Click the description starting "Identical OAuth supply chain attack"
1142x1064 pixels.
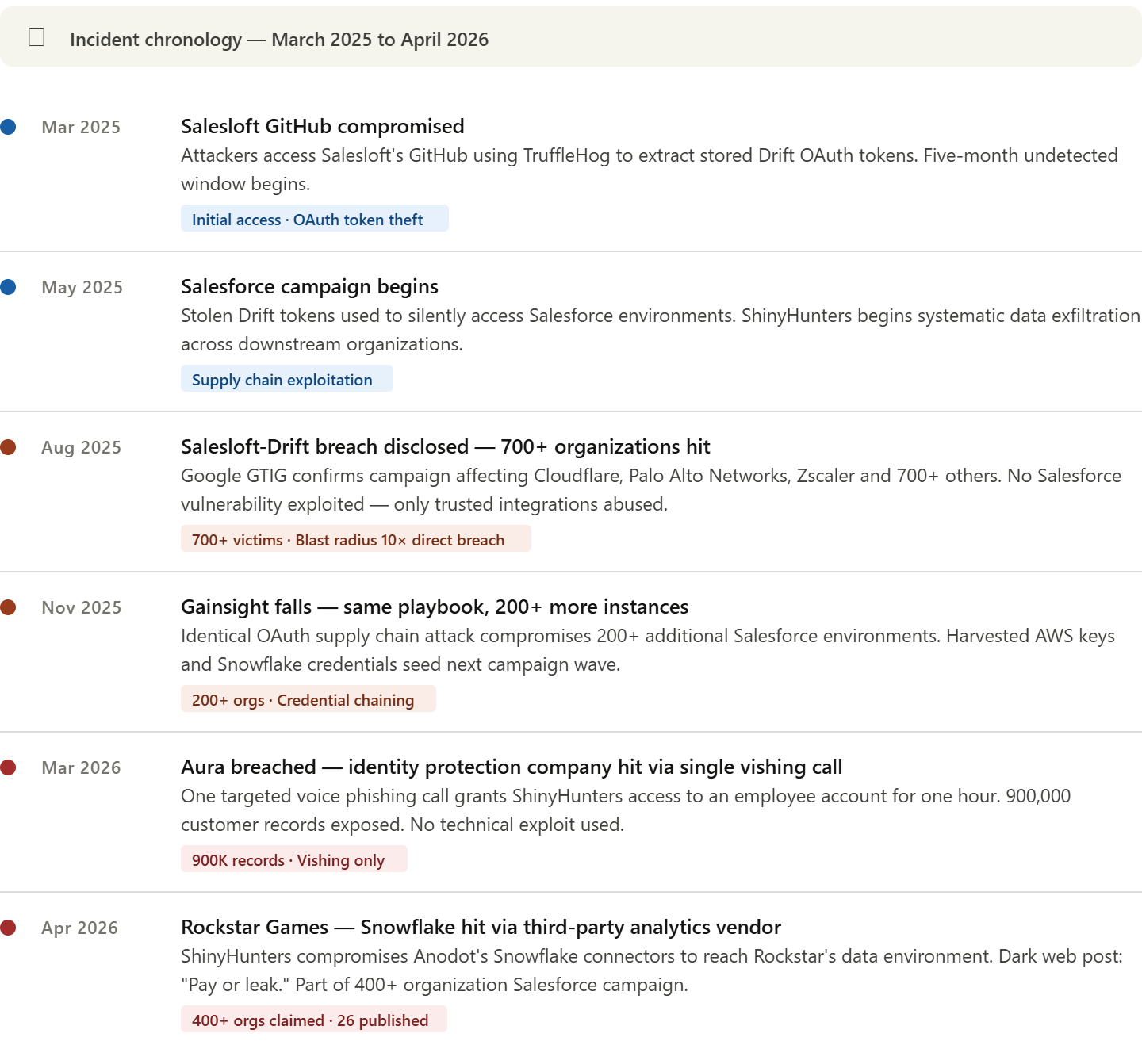648,650
